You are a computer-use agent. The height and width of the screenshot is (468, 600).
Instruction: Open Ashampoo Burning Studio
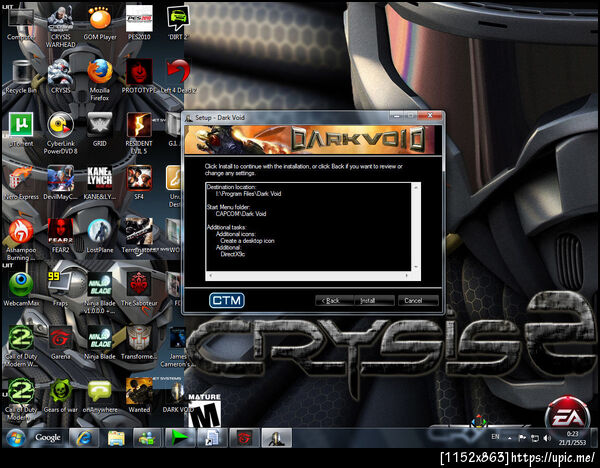point(21,240)
